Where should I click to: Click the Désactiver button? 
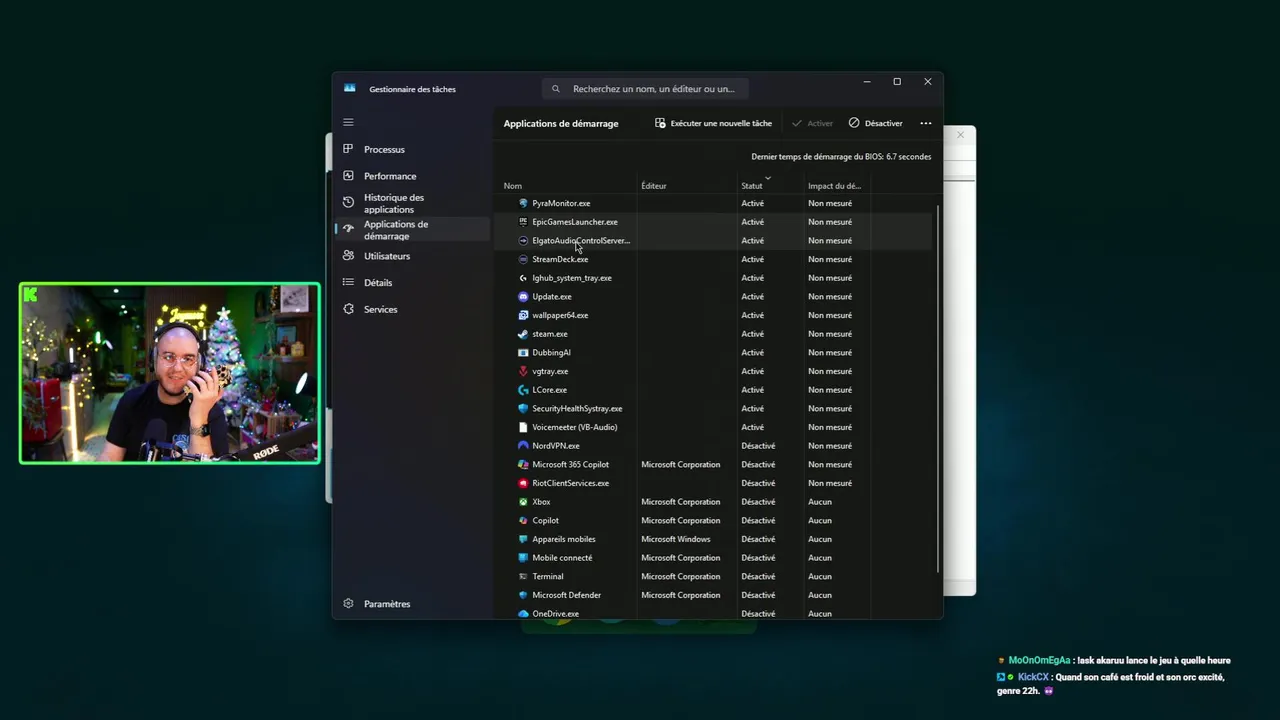[x=876, y=123]
